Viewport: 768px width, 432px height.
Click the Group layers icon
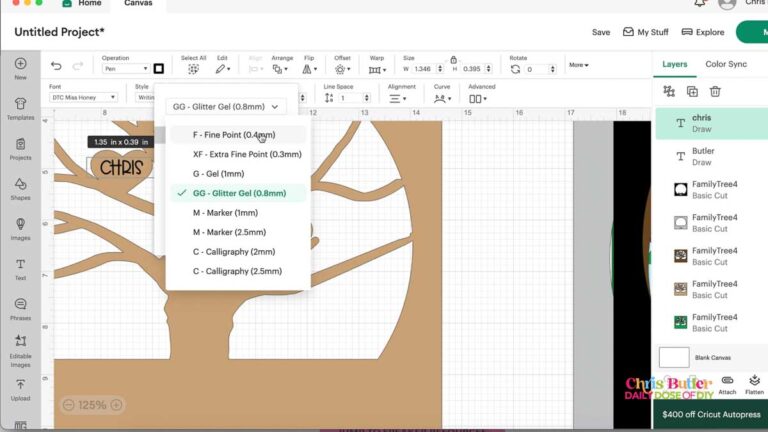[x=669, y=91]
